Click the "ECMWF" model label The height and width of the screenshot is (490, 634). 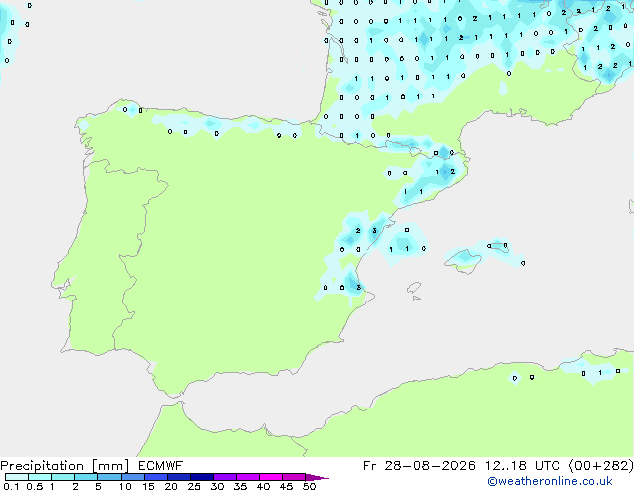click(161, 466)
